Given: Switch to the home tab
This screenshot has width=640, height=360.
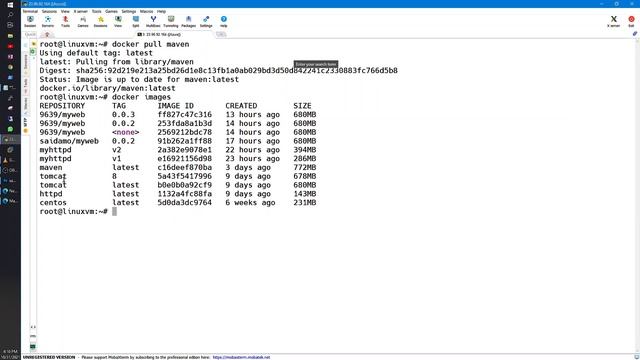Looking at the screenshot, I should [x=47, y=35].
